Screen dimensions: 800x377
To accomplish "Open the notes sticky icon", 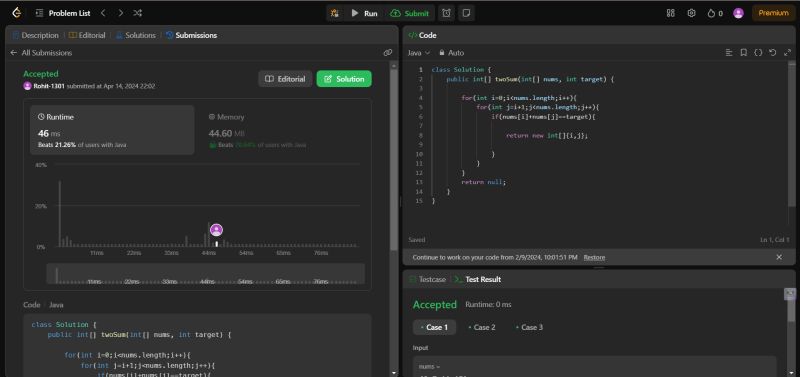I will click(x=465, y=13).
